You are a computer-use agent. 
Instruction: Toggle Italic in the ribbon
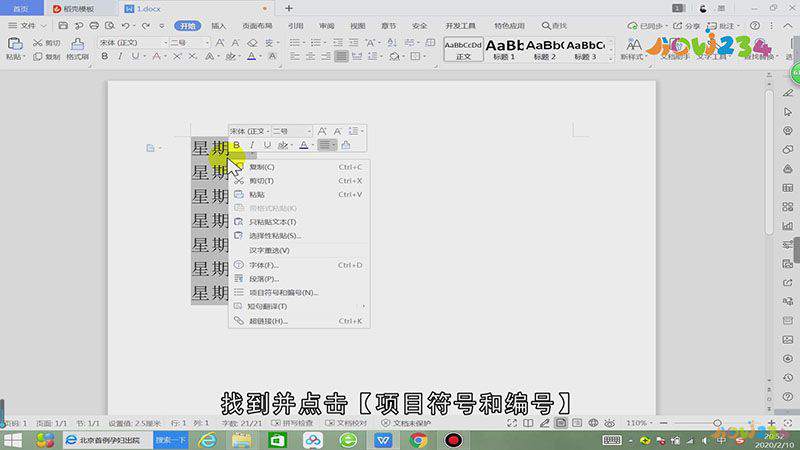(x=120, y=57)
